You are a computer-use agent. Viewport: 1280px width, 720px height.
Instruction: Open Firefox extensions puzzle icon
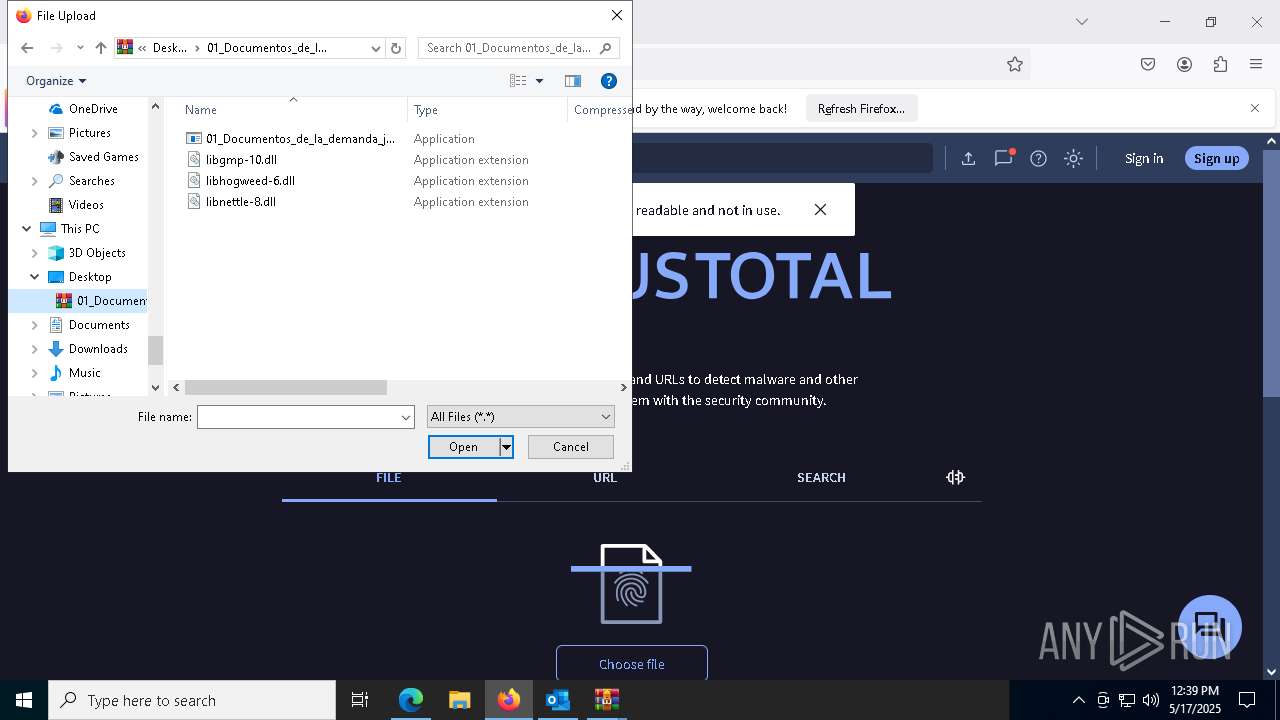click(1220, 64)
